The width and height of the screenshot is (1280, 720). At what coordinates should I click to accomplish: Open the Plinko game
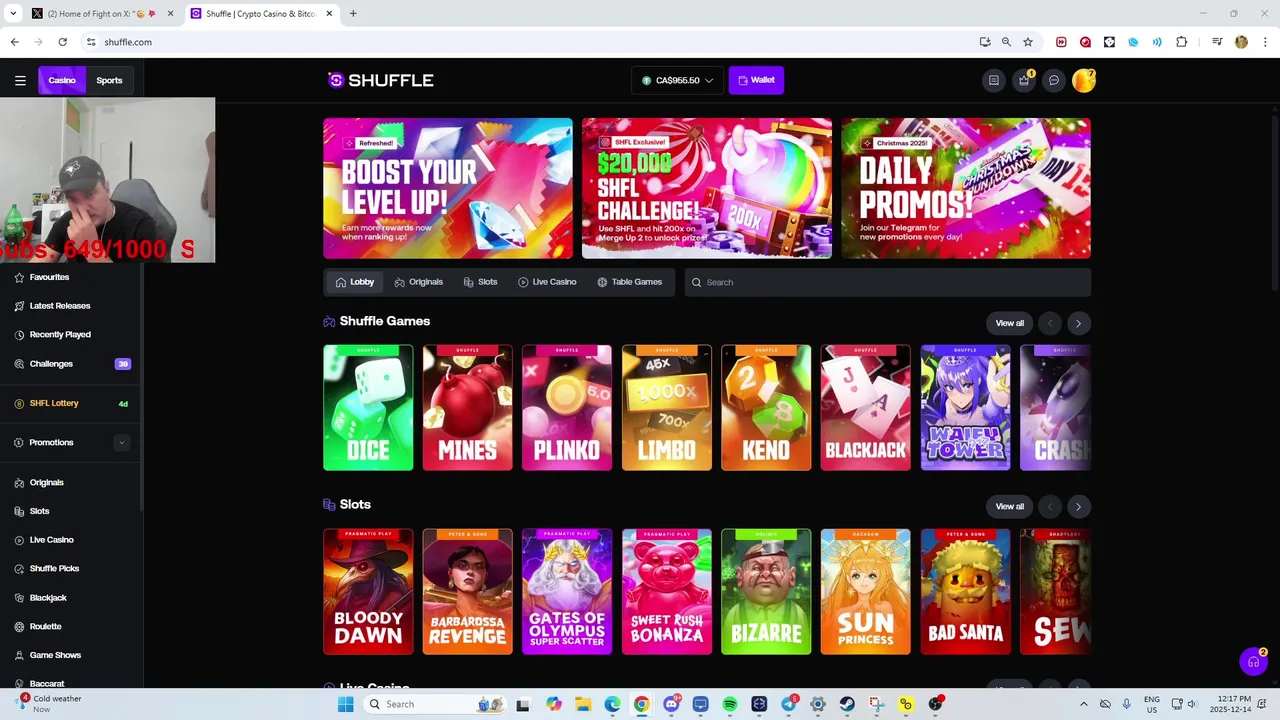567,408
